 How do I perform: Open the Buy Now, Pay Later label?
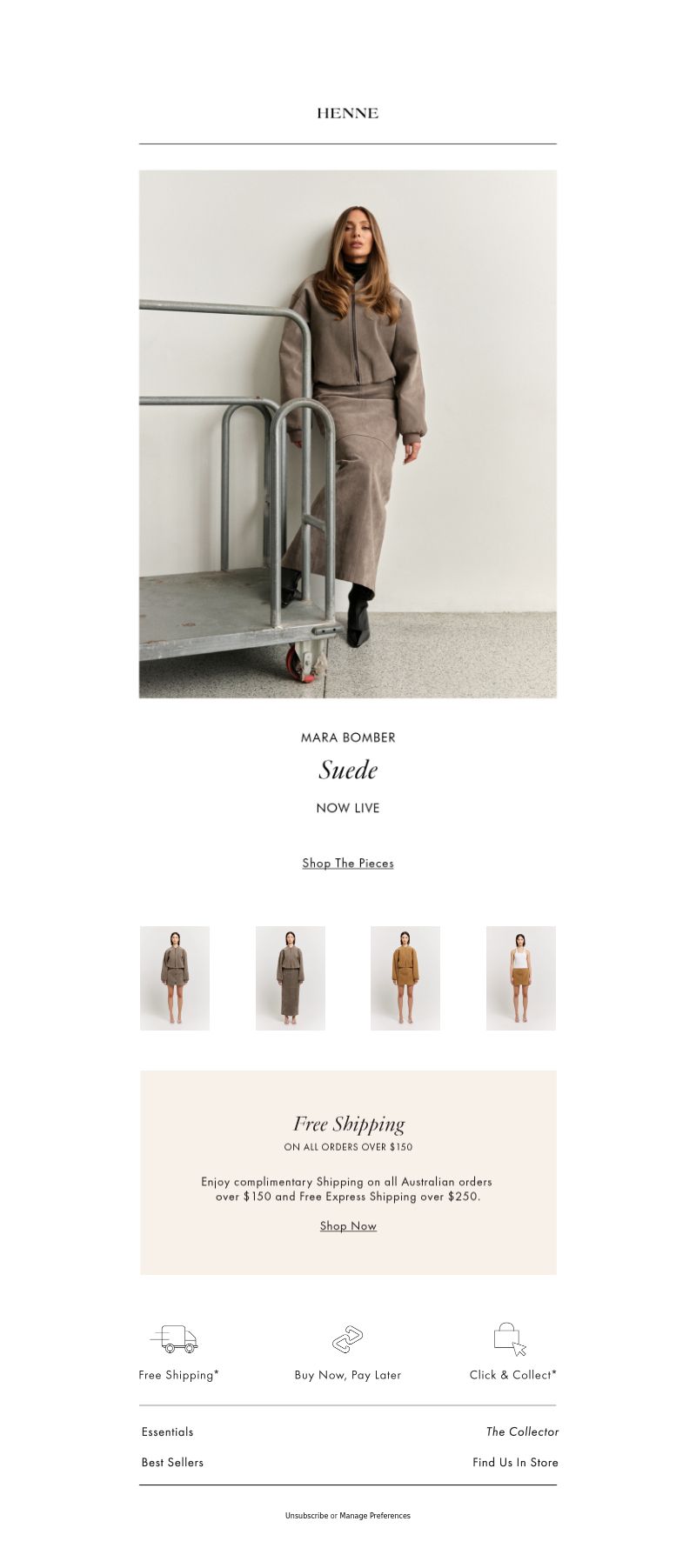tap(348, 1375)
